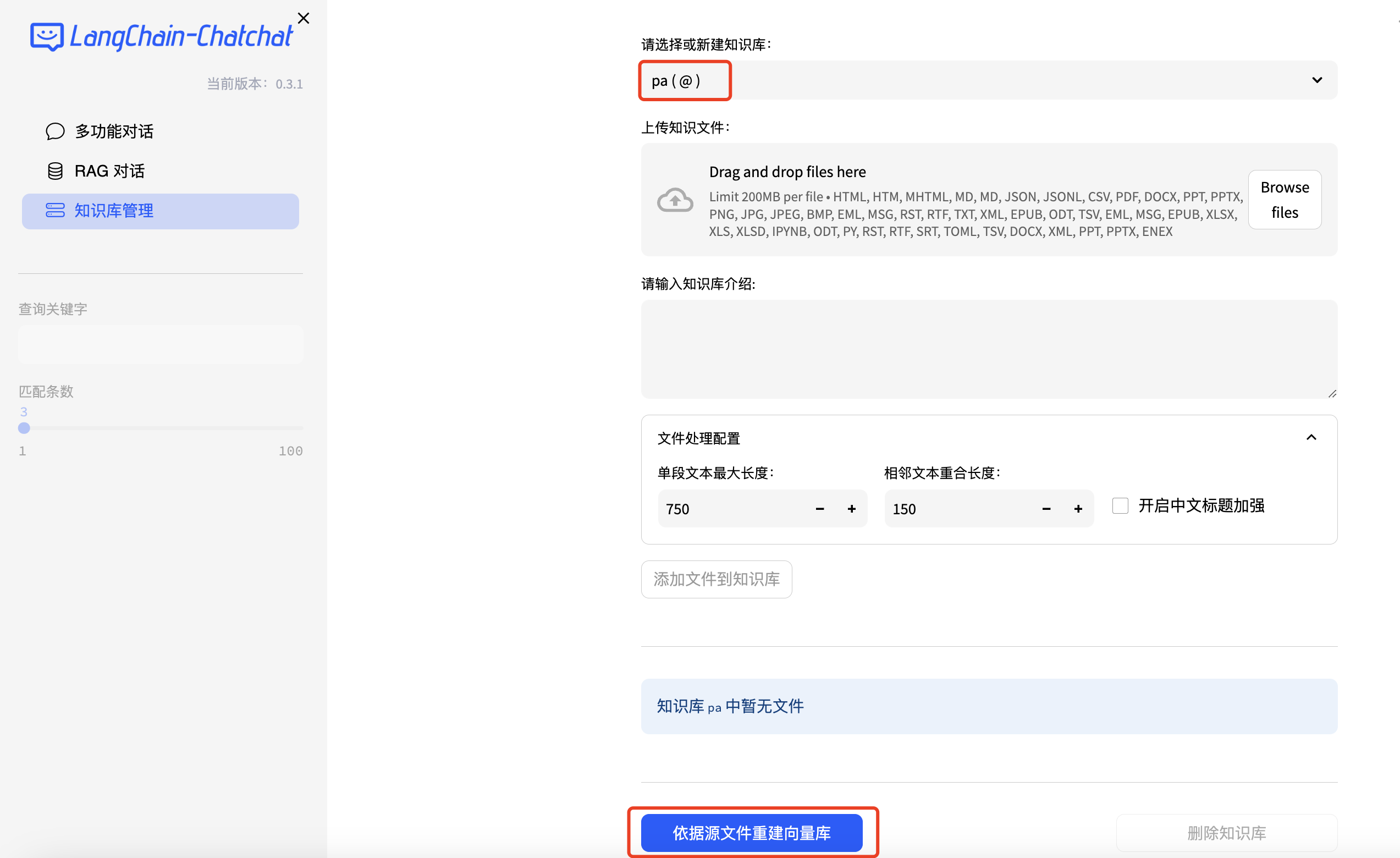Viewport: 1400px width, 858px height.
Task: Increase 单段文本最大长度 with plus button
Action: [x=851, y=509]
